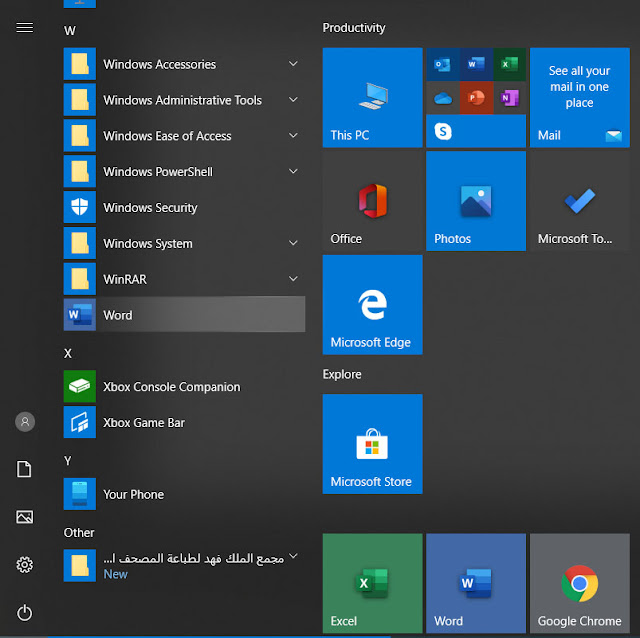Open Windows PowerShell folder label
This screenshot has width=640, height=638.
pos(158,172)
